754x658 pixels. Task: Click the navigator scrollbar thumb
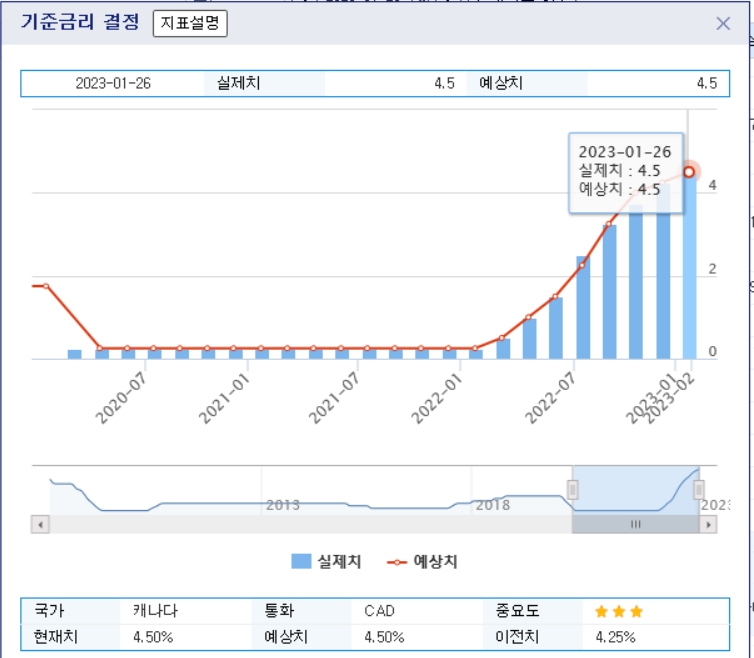tap(635, 524)
